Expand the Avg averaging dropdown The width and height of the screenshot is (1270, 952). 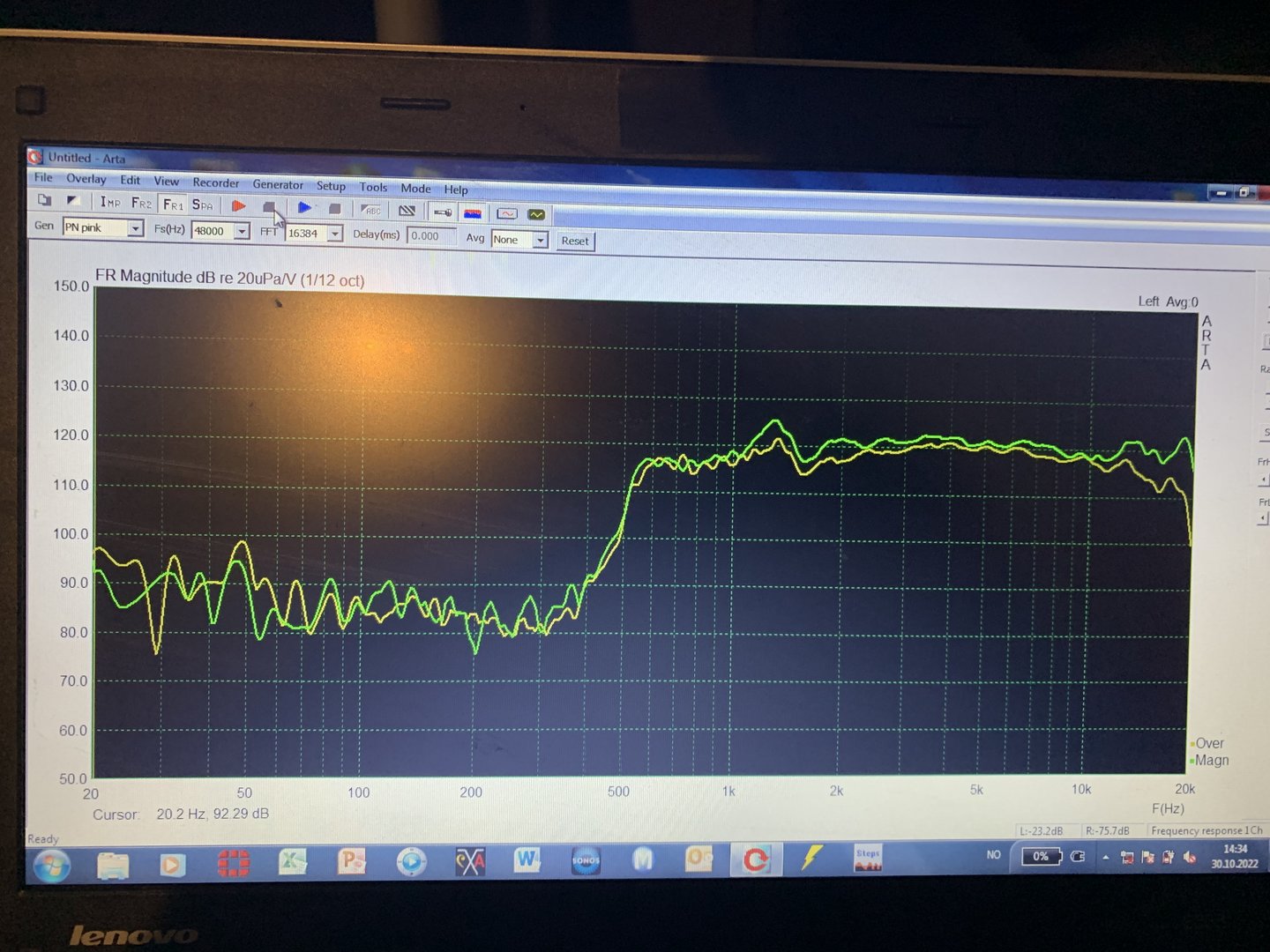[x=541, y=240]
